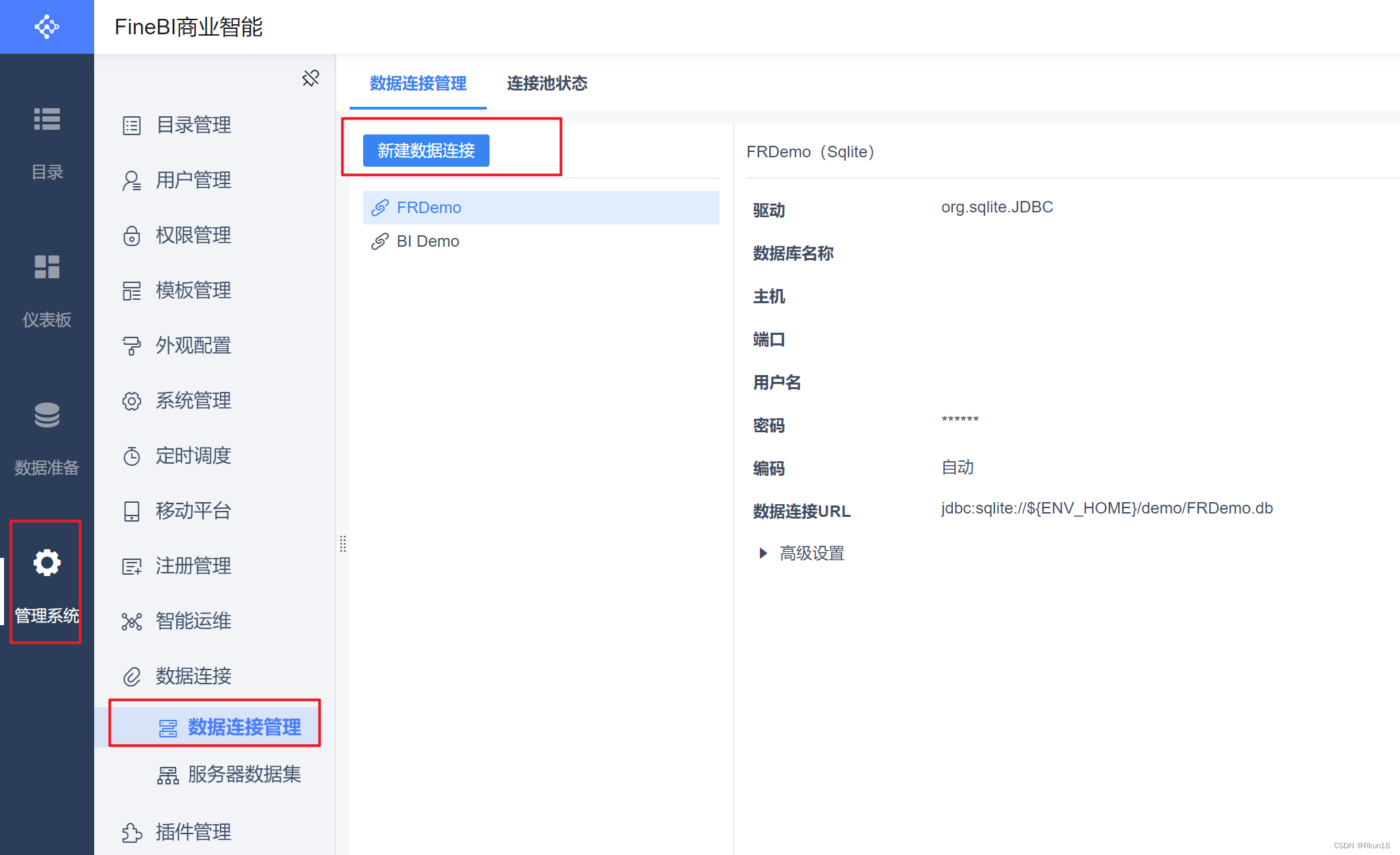
Task: Click the 智能运维 network icon
Action: pos(132,622)
